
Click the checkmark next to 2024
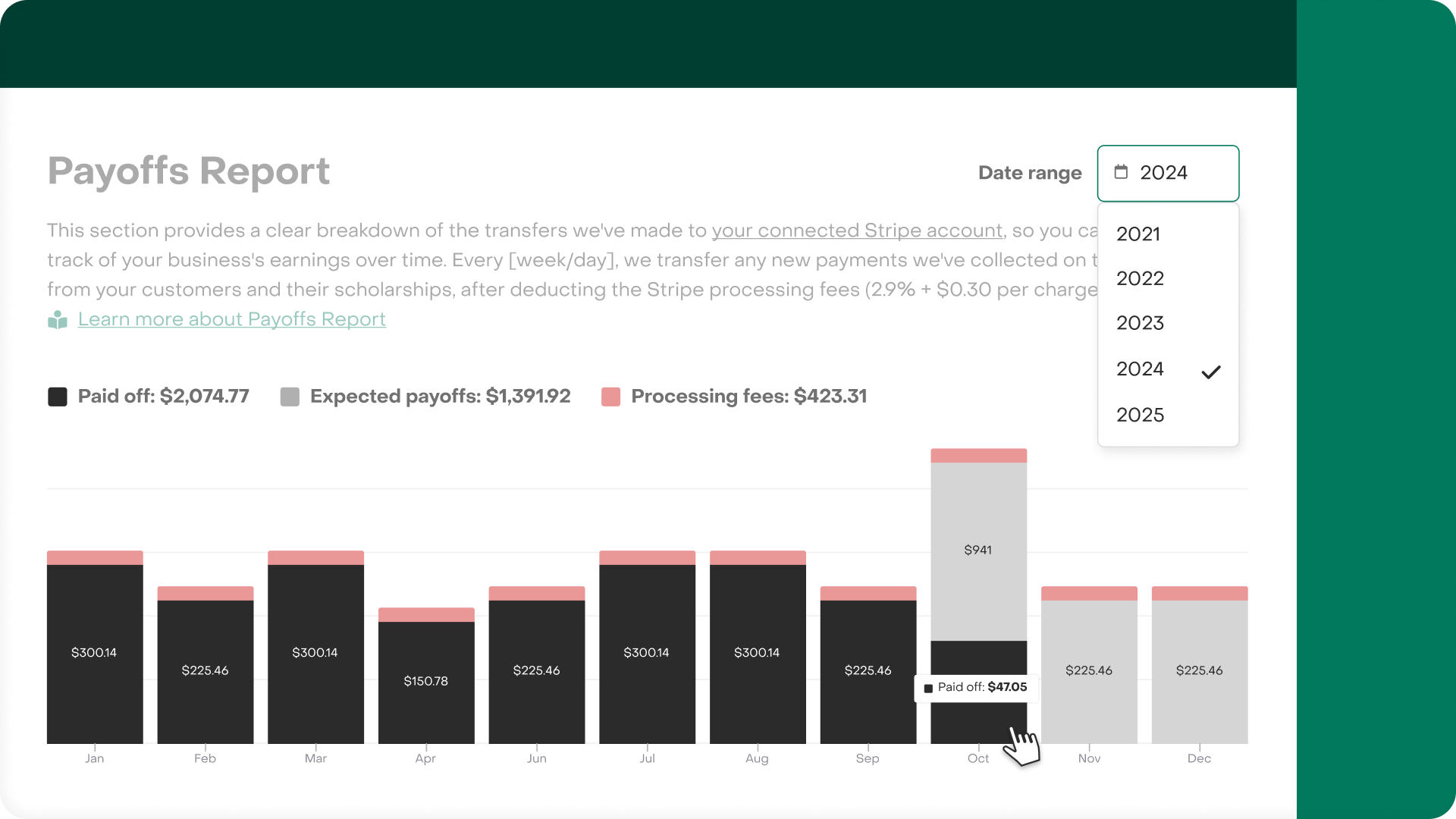[x=1211, y=372]
